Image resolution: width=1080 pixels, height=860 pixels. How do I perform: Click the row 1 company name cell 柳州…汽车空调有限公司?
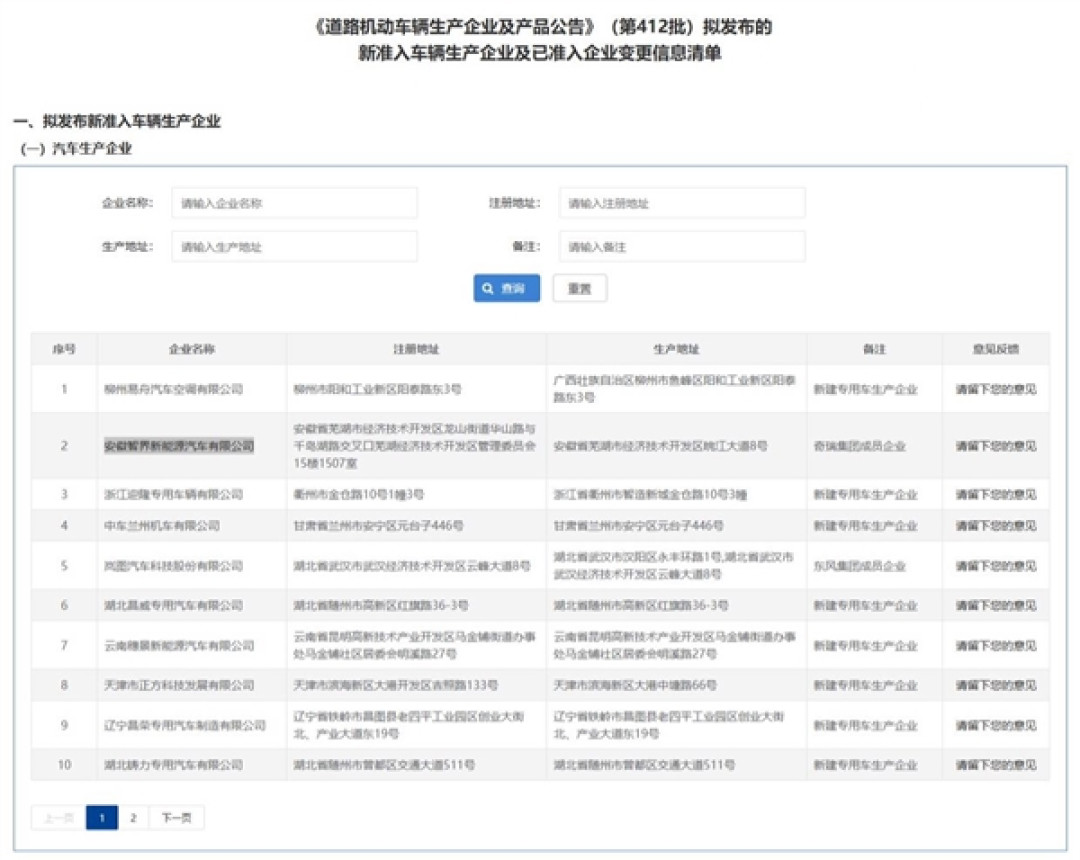174,389
